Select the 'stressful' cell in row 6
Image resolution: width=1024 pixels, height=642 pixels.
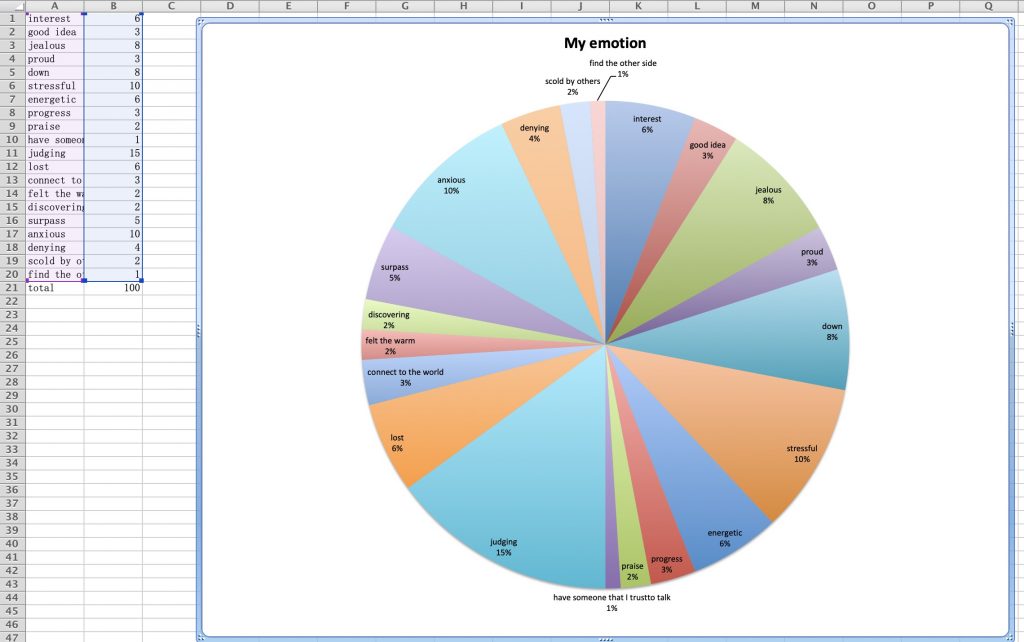pos(54,86)
